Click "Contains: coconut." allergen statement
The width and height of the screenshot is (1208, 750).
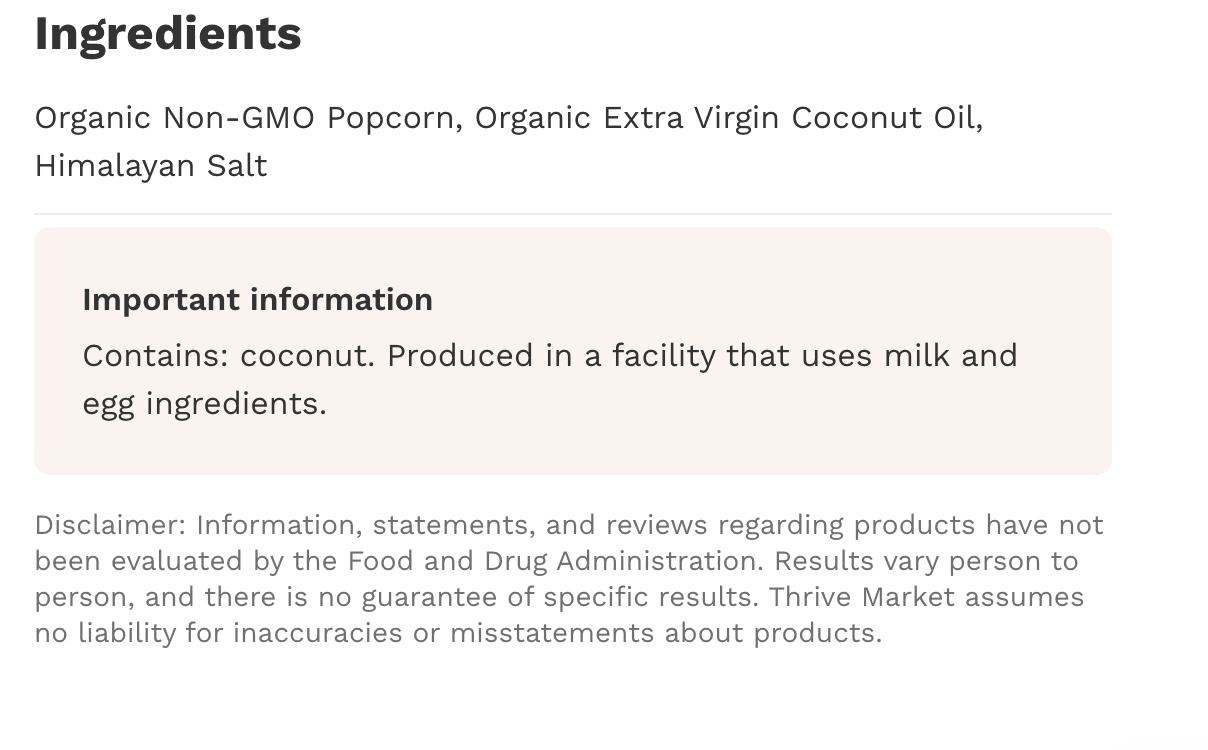(228, 356)
